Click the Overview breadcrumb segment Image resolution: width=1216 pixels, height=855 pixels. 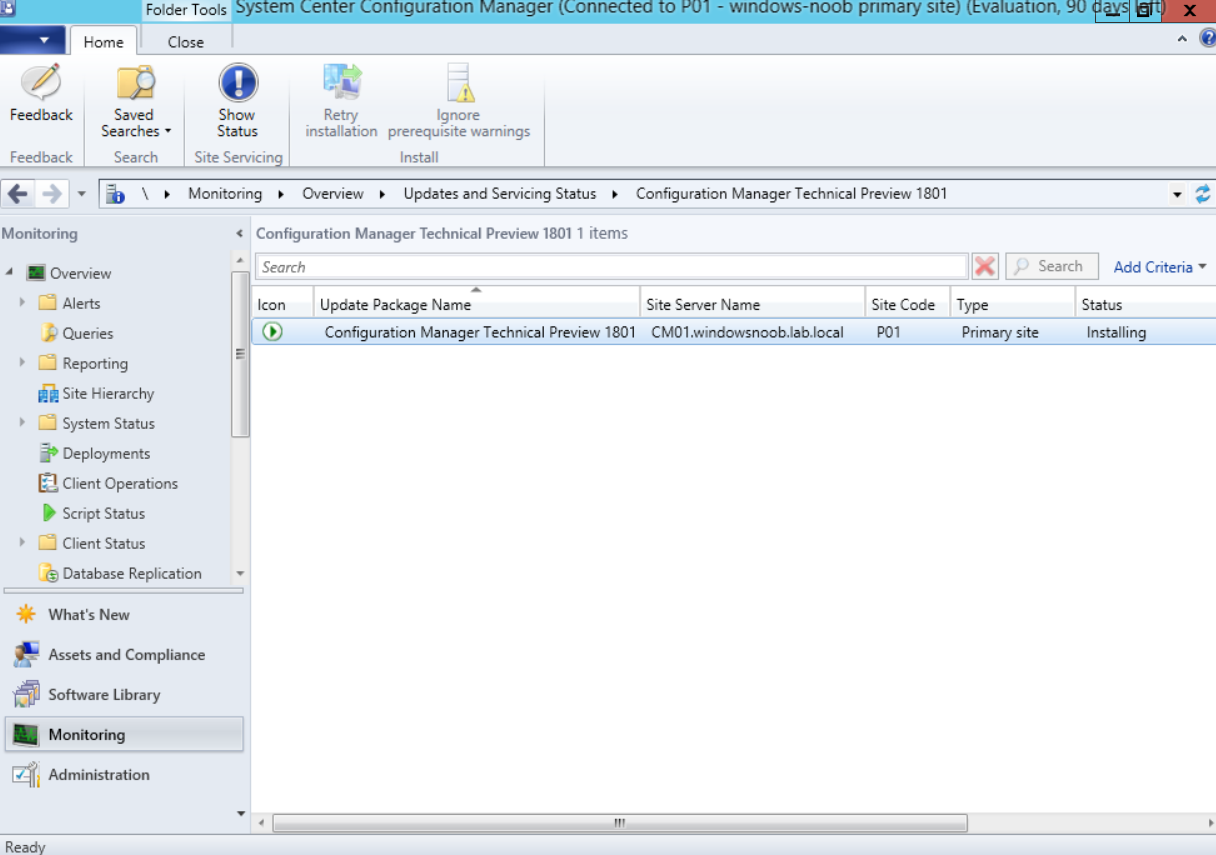(333, 194)
